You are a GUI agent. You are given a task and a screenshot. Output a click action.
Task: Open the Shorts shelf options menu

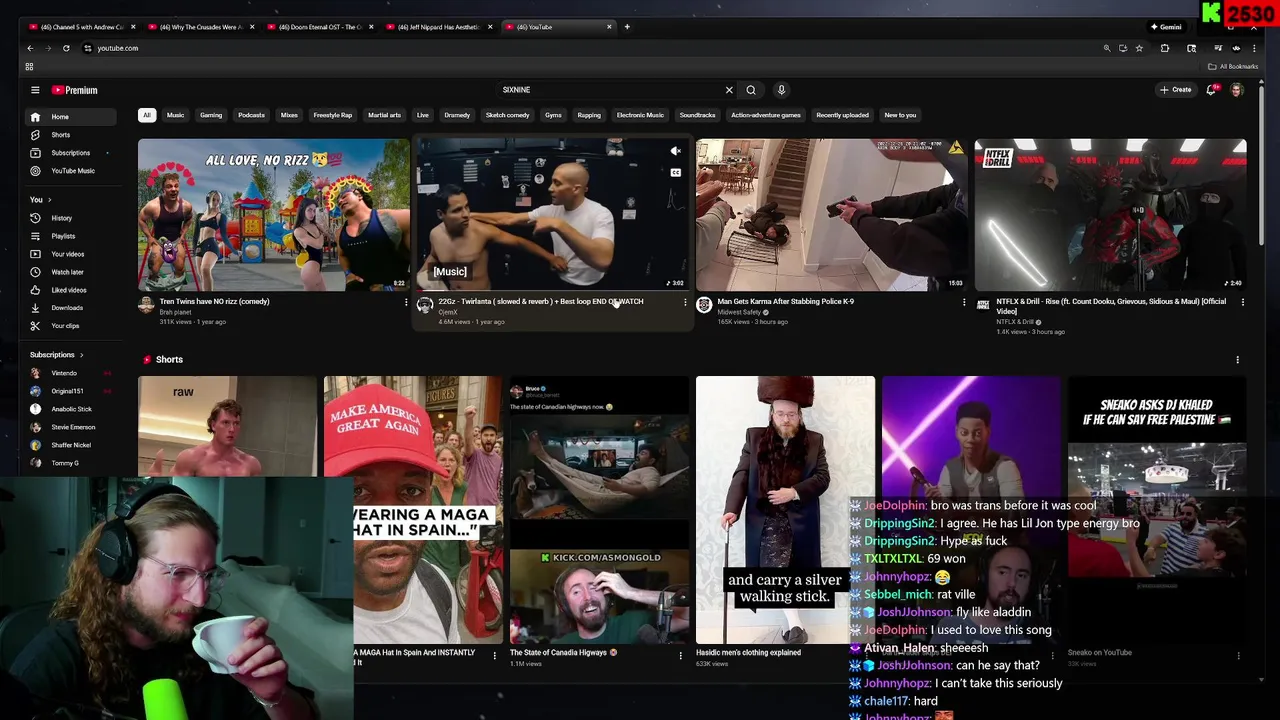tap(1237, 360)
